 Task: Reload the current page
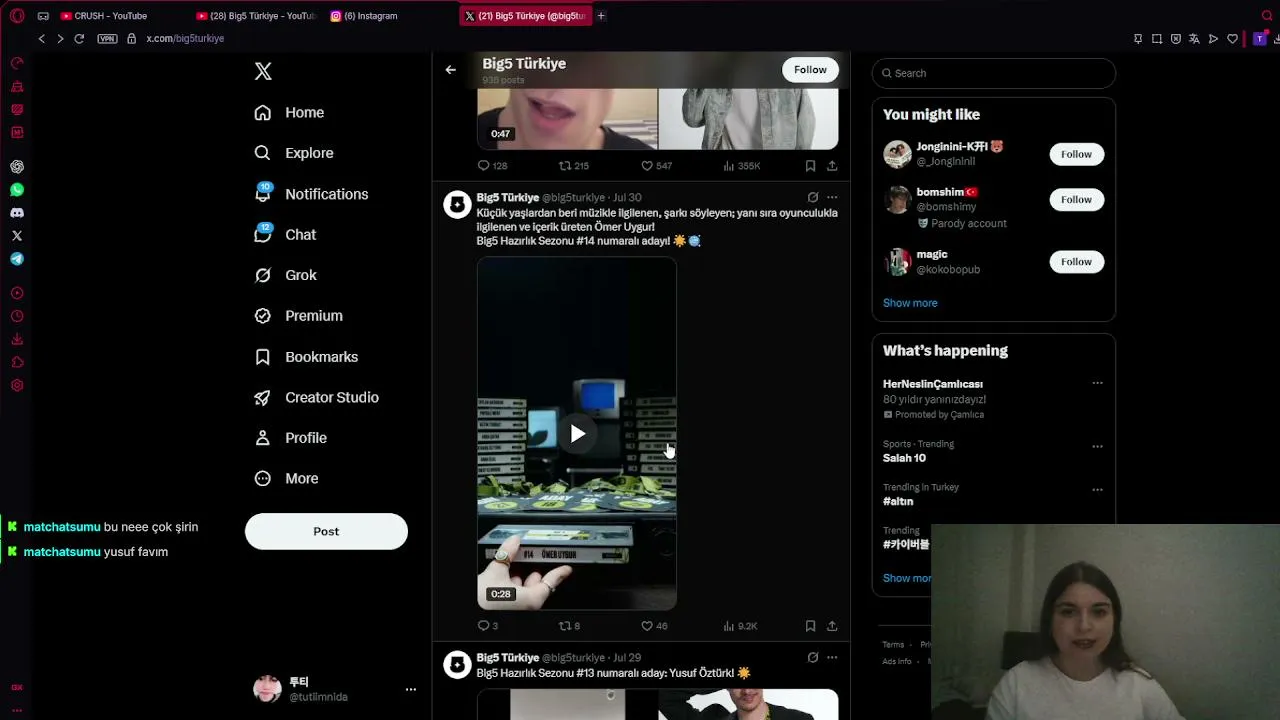pyautogui.click(x=79, y=39)
